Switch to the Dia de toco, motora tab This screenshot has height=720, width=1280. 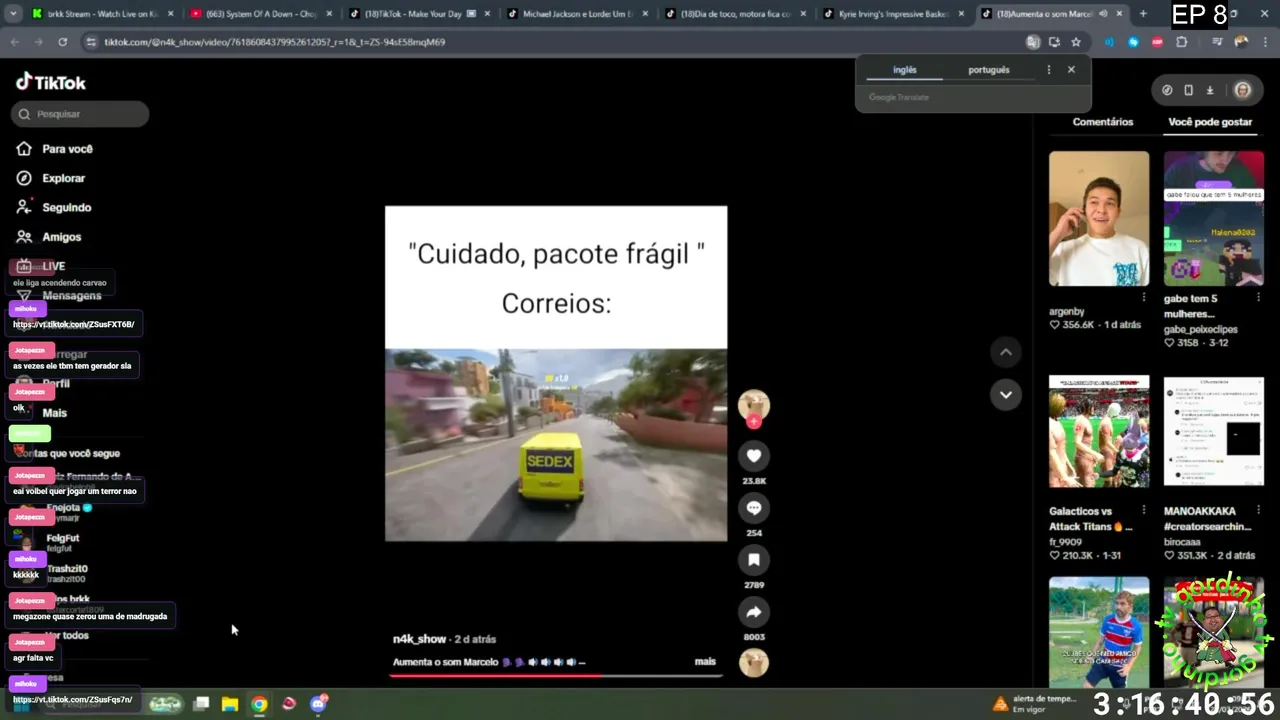tap(735, 14)
